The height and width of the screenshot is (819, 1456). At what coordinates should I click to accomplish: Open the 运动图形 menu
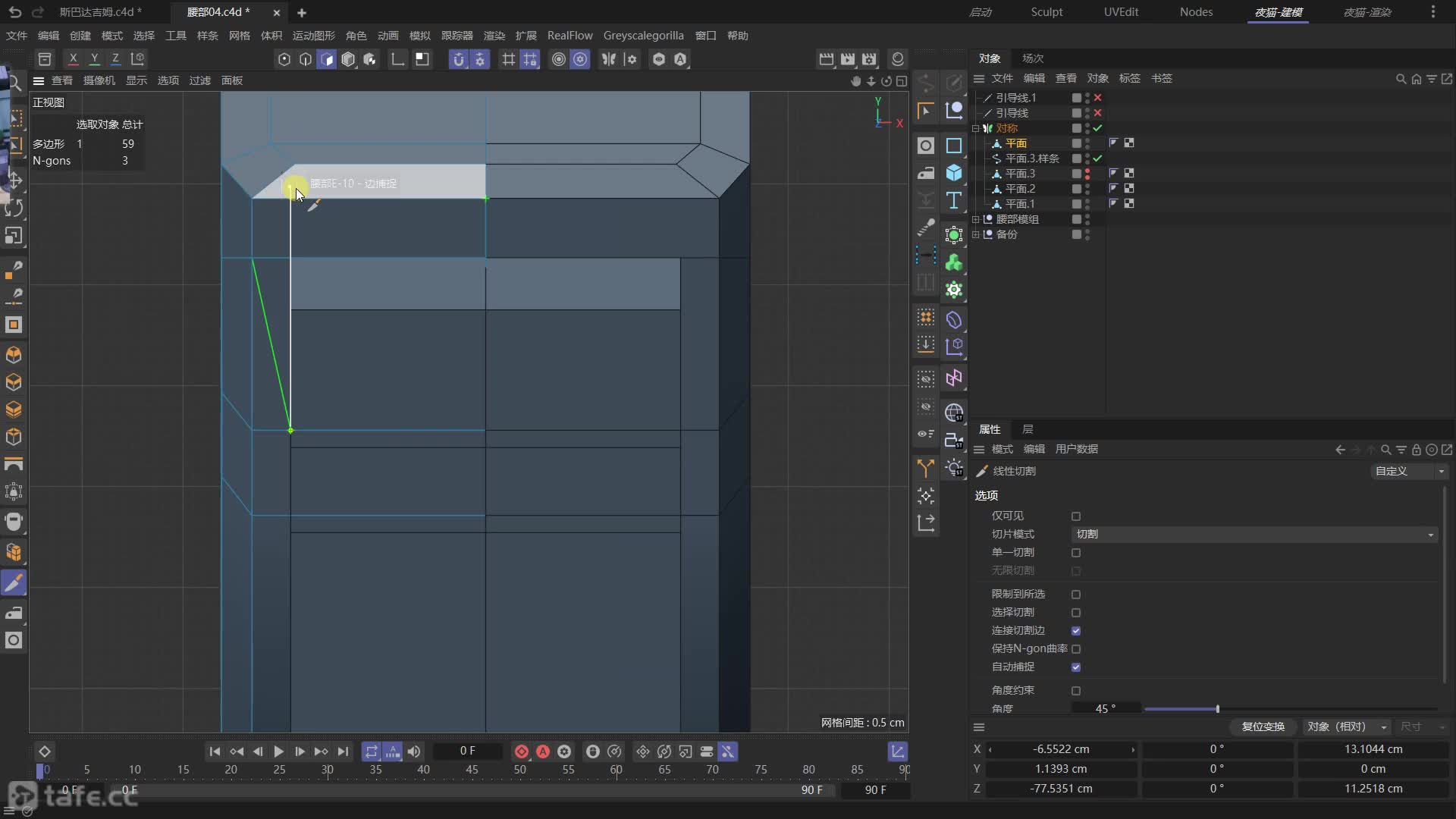(314, 36)
